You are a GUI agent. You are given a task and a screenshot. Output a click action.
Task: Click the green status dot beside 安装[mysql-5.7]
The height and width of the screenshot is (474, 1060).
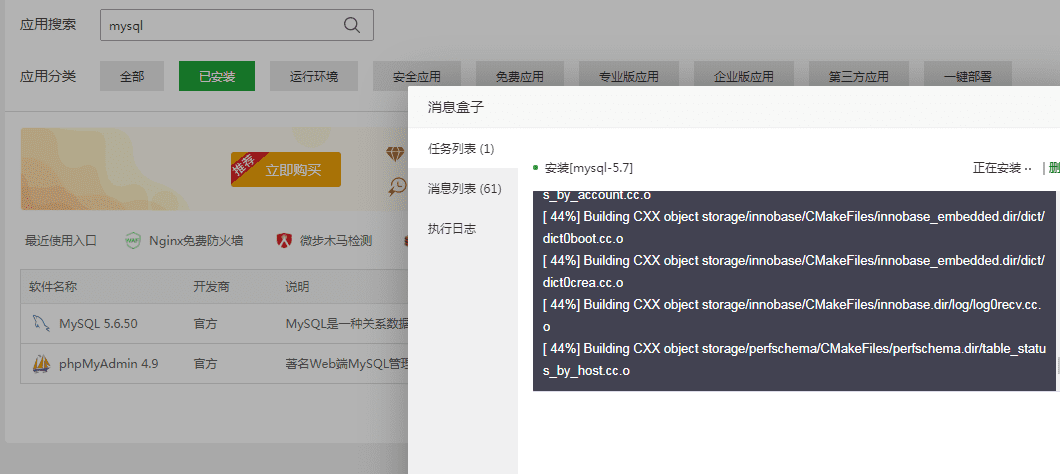[x=536, y=168]
